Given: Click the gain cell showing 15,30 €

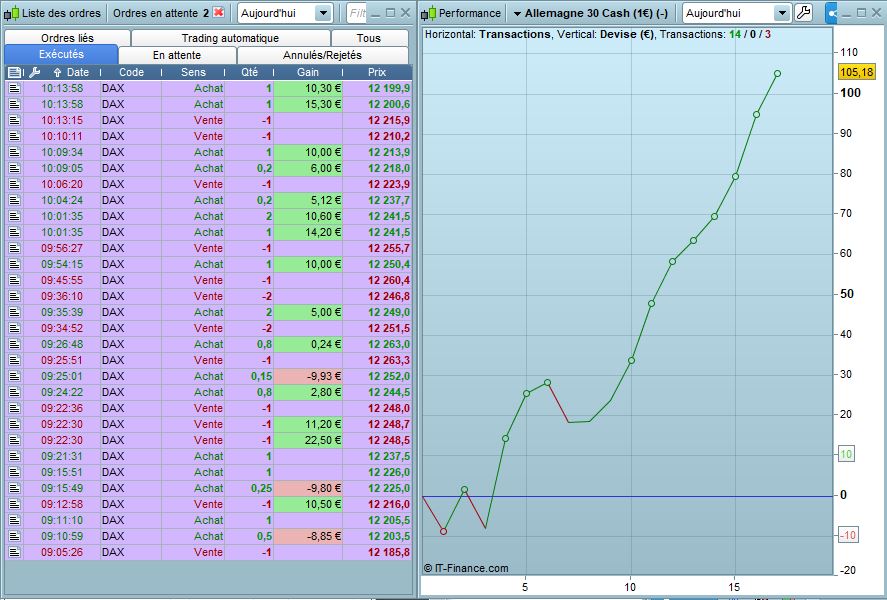Looking at the screenshot, I should pyautogui.click(x=308, y=105).
